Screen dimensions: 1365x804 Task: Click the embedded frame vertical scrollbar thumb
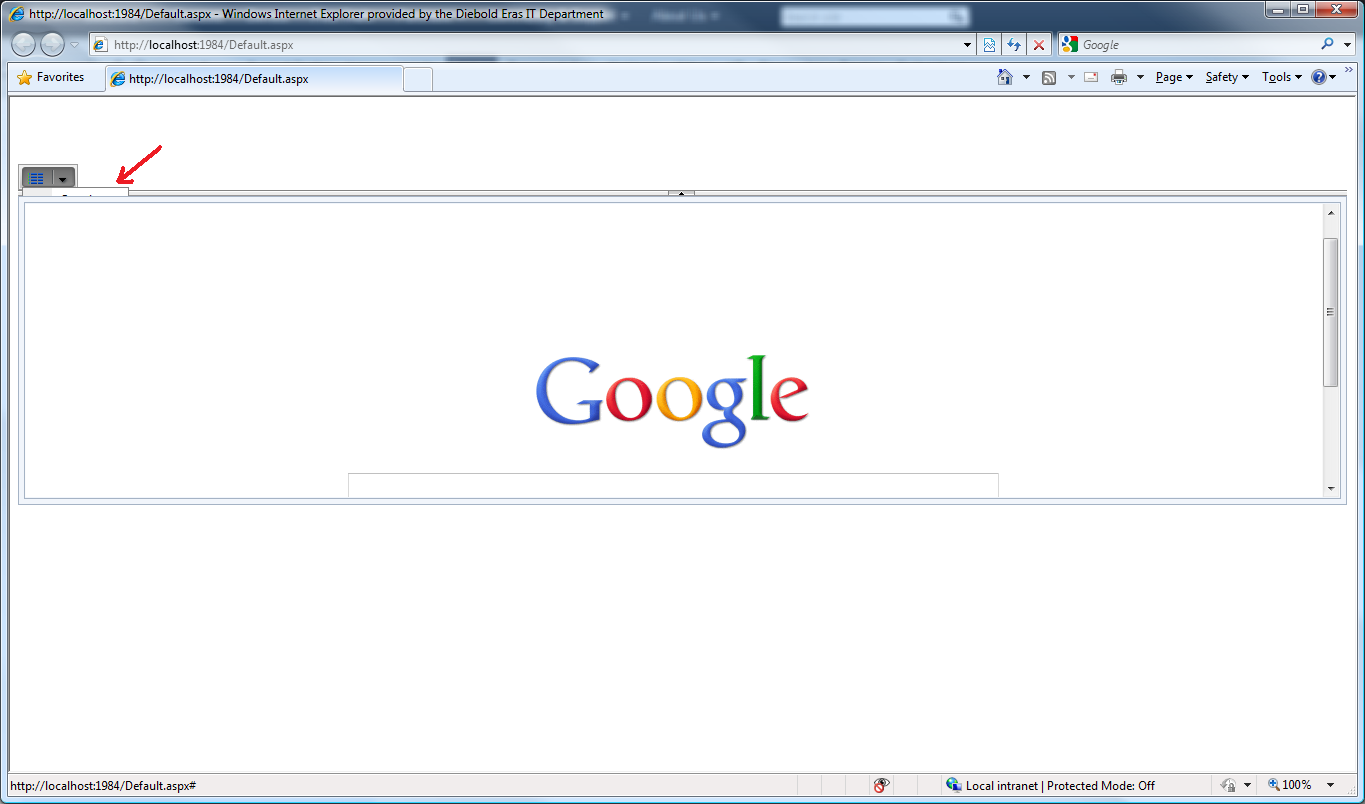pyautogui.click(x=1331, y=312)
